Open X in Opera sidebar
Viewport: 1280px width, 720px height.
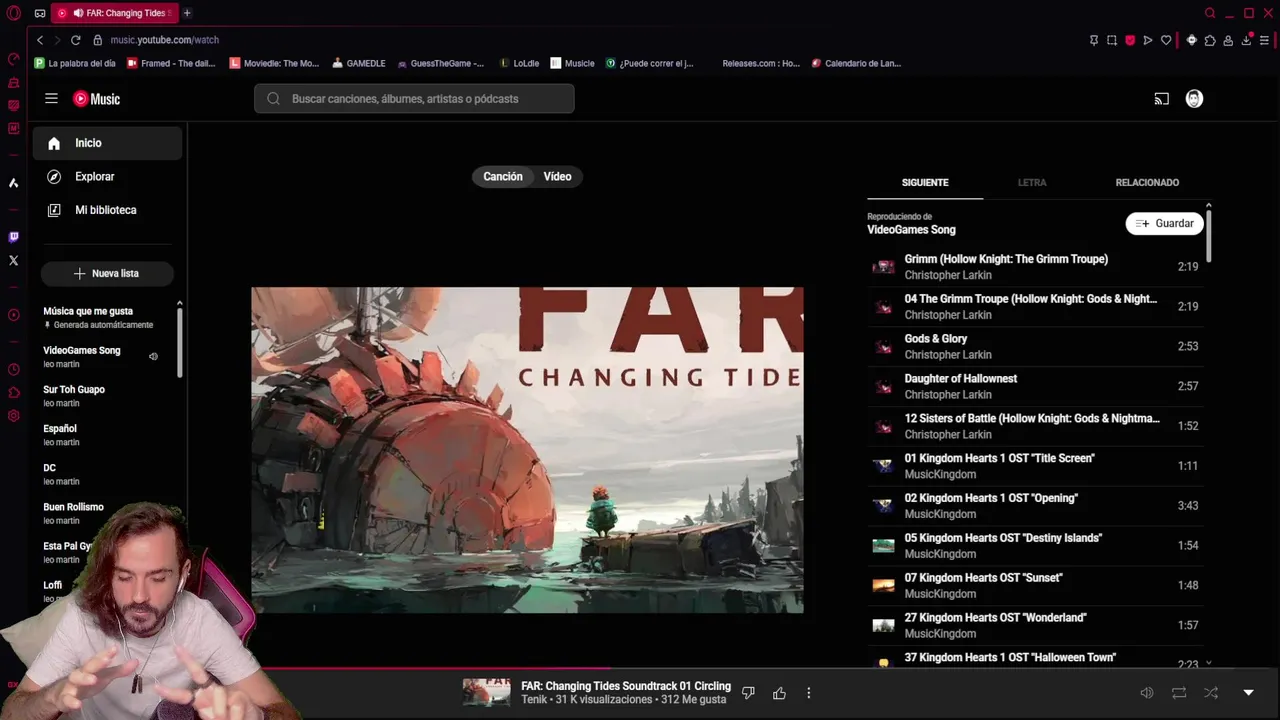(13, 260)
